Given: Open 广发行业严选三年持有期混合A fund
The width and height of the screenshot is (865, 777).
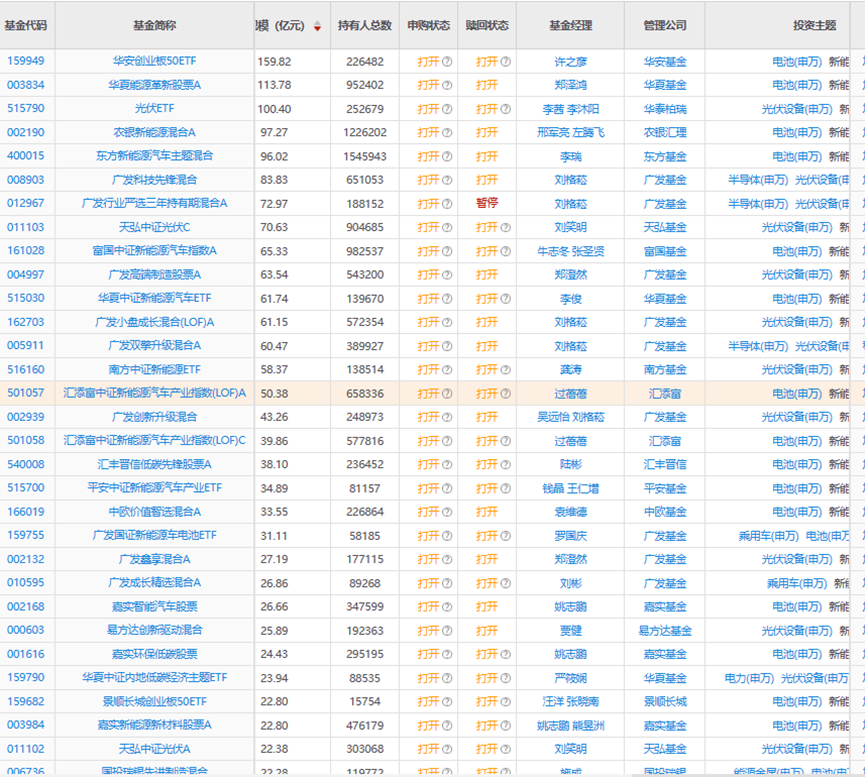Looking at the screenshot, I should pyautogui.click(x=154, y=204).
